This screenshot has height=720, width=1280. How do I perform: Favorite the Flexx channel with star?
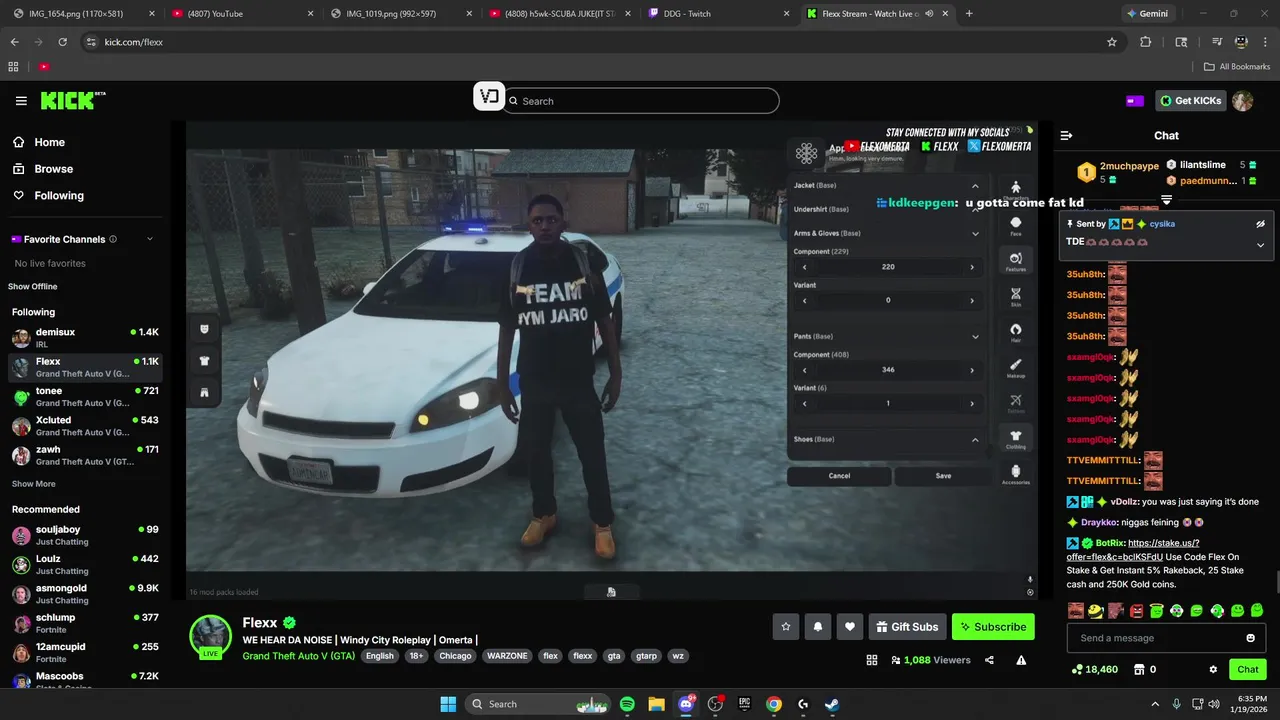coord(786,627)
